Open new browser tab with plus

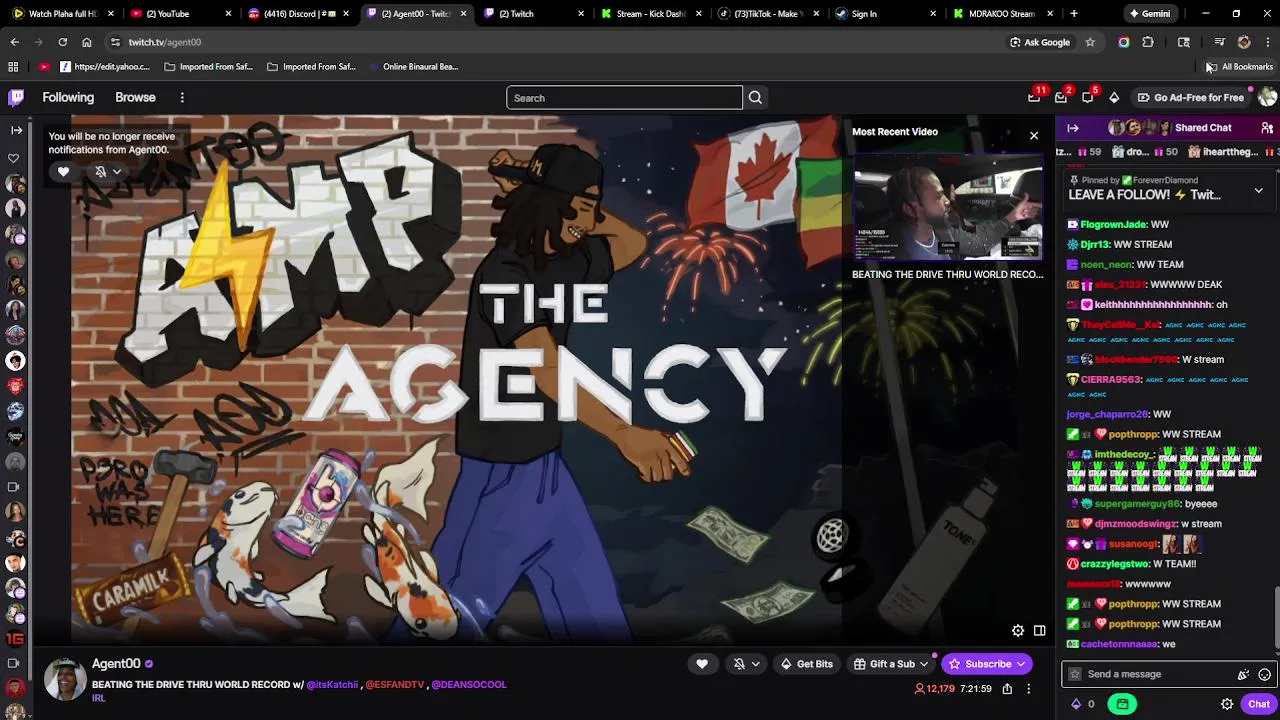pos(1074,14)
